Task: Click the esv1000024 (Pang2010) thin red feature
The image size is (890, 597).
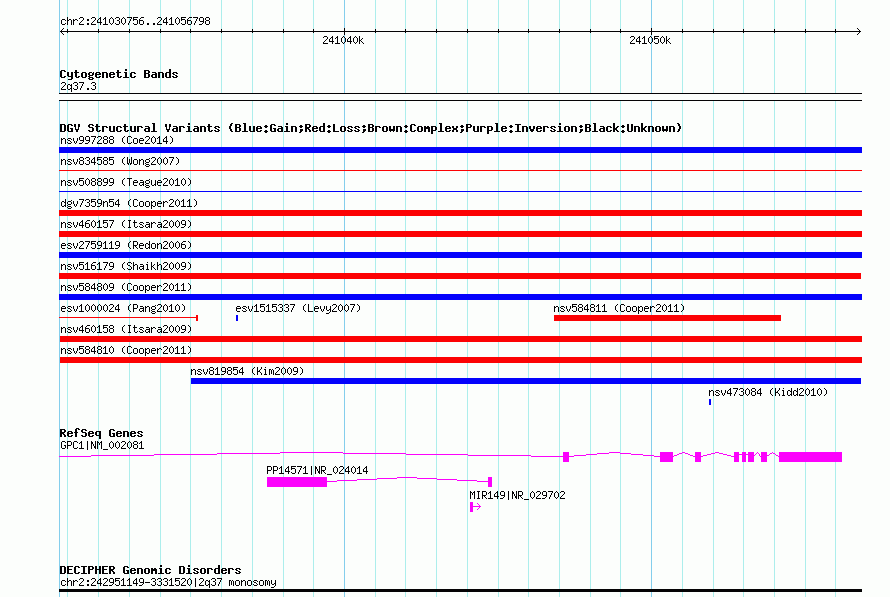Action: point(128,318)
